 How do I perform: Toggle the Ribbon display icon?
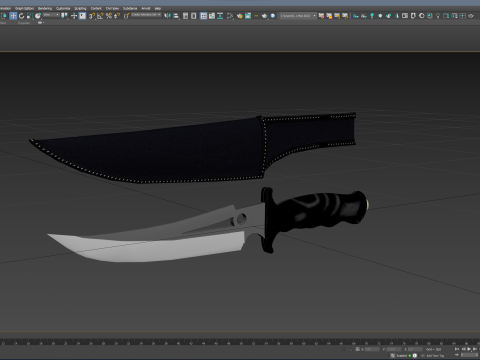pos(204,16)
